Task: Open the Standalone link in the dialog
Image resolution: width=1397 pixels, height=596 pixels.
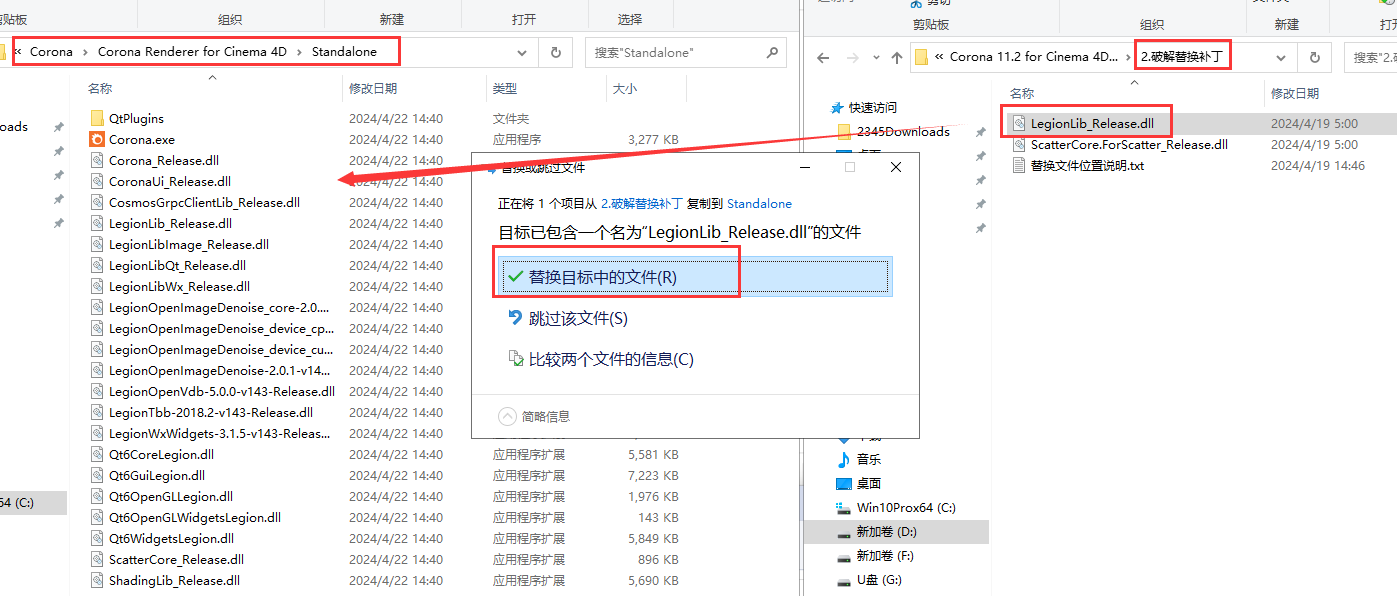Action: pyautogui.click(x=759, y=203)
